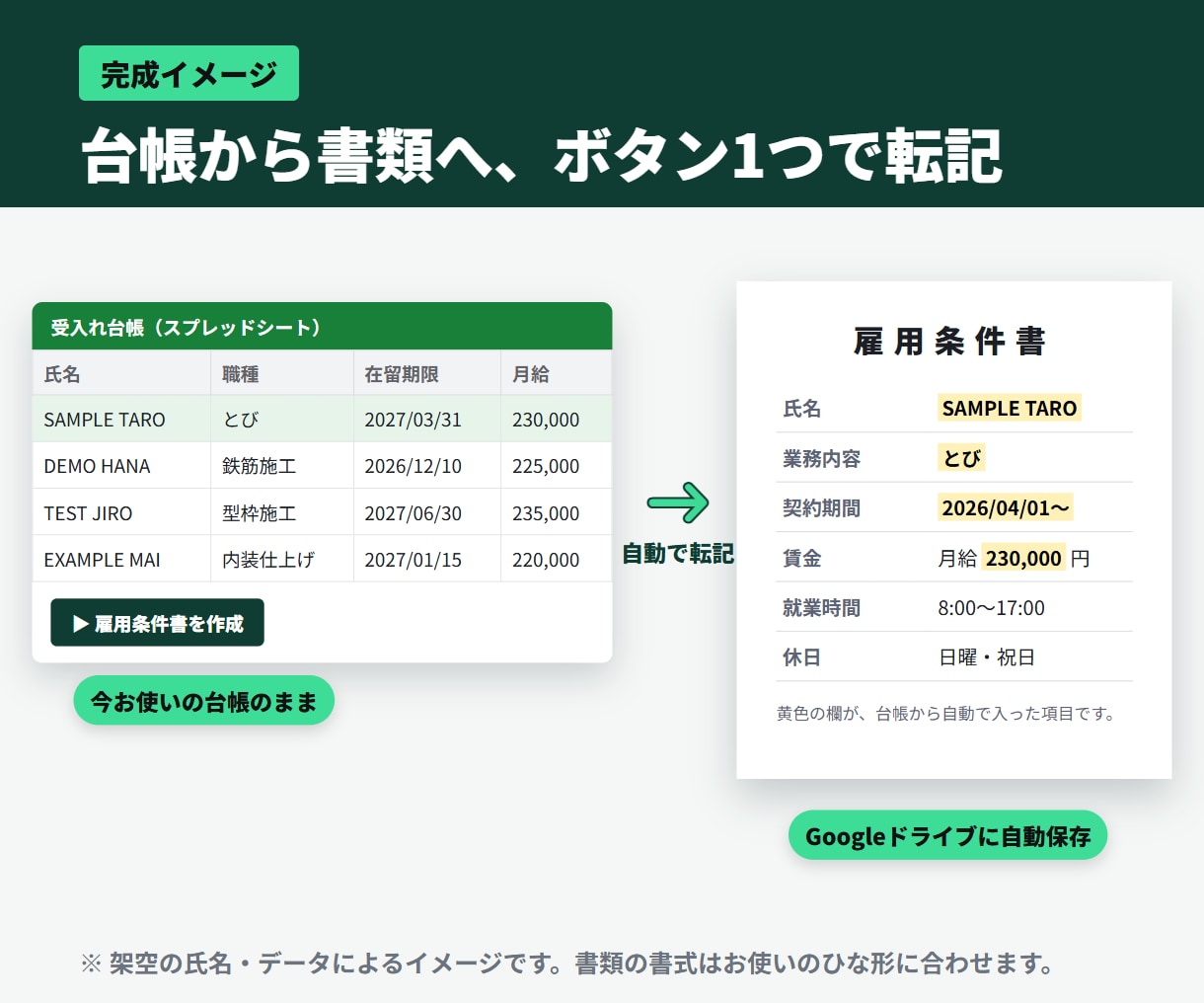The height and width of the screenshot is (1003, 1204).
Task: Click the 完成イメージ badge
Action: click(x=188, y=73)
